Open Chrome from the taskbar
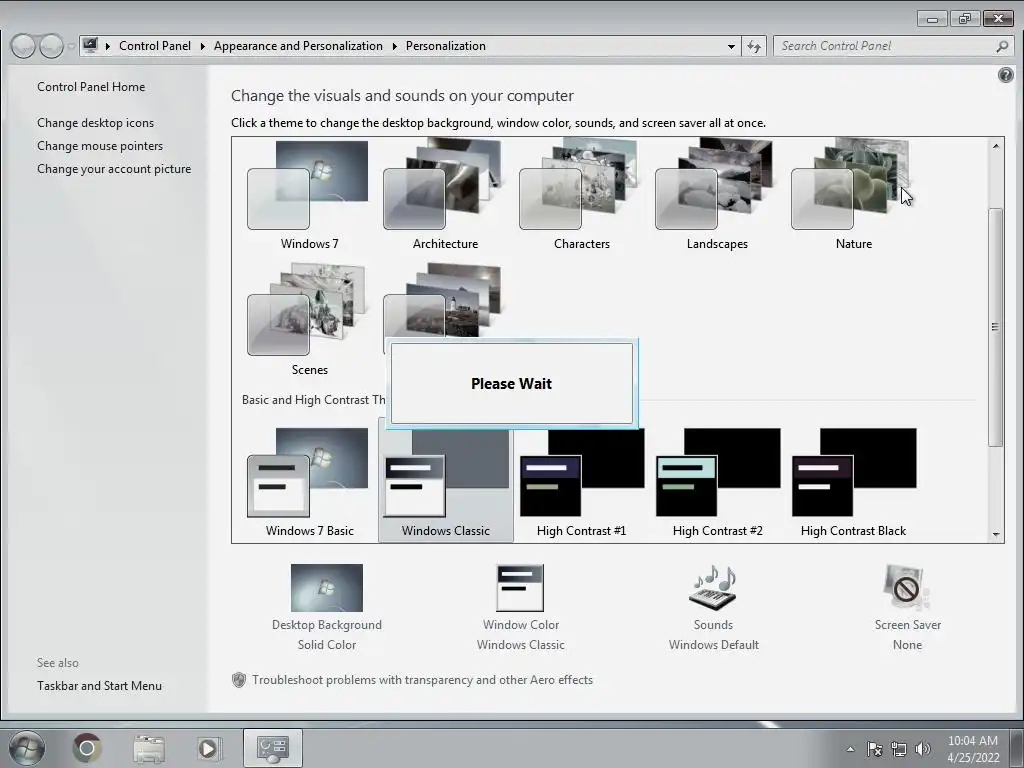The width and height of the screenshot is (1024, 768). pyautogui.click(x=87, y=748)
